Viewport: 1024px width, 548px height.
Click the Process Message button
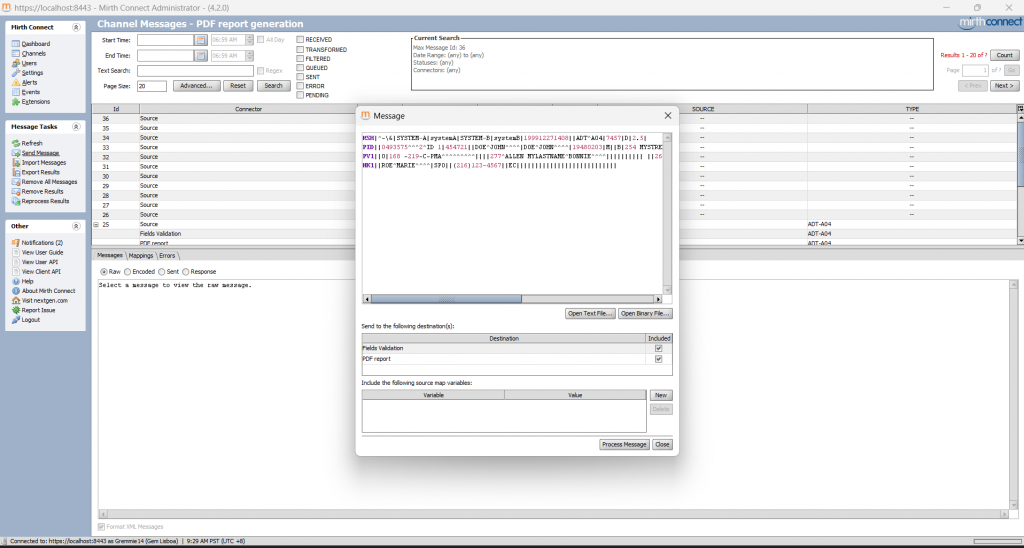point(624,444)
